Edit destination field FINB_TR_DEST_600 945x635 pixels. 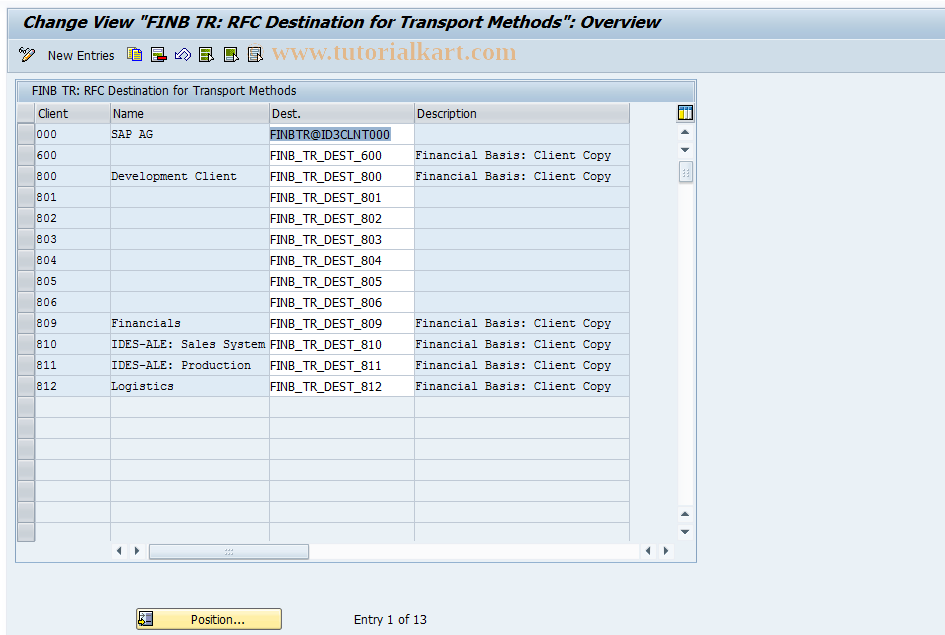[342, 155]
